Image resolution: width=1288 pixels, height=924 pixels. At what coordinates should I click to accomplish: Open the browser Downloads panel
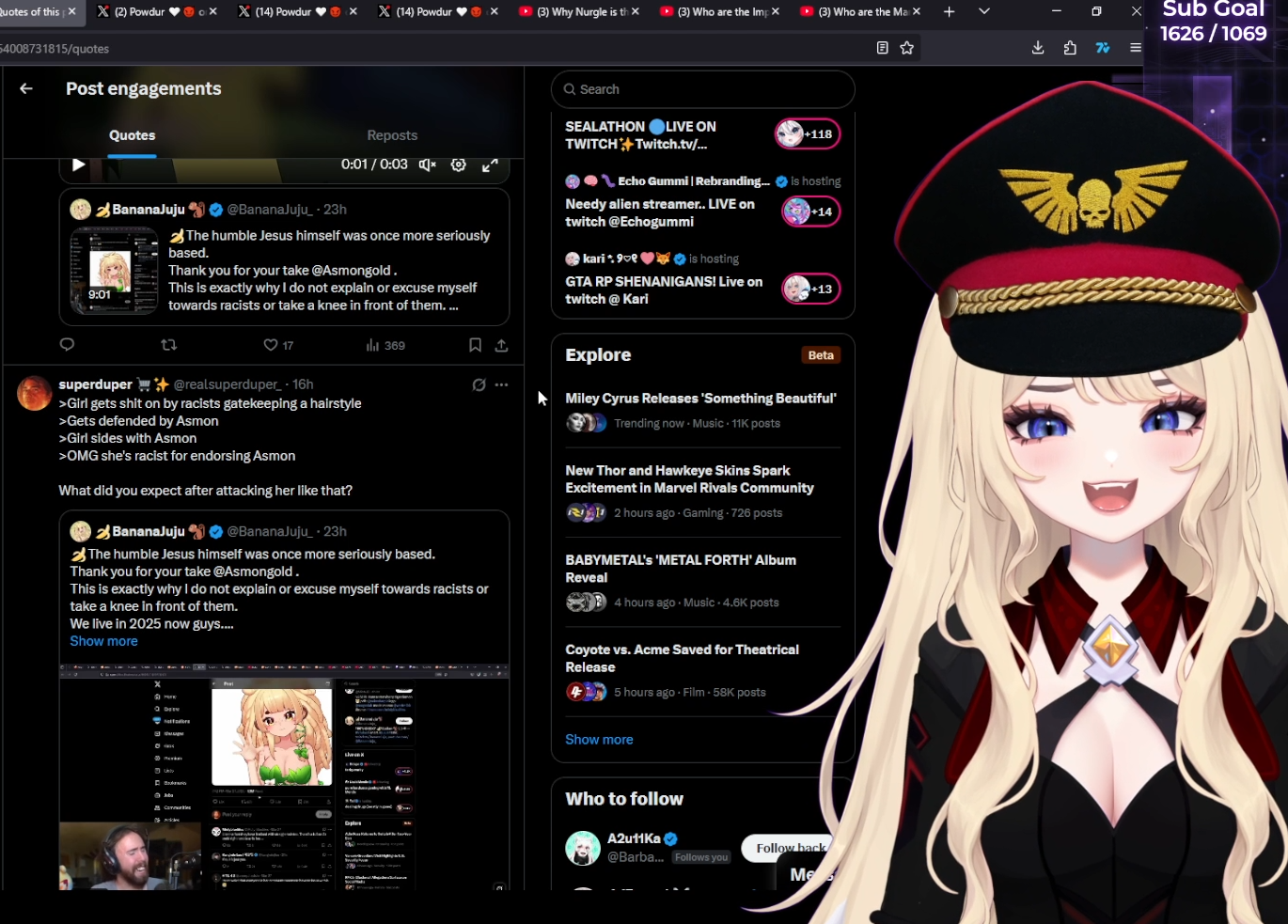coord(1038,48)
